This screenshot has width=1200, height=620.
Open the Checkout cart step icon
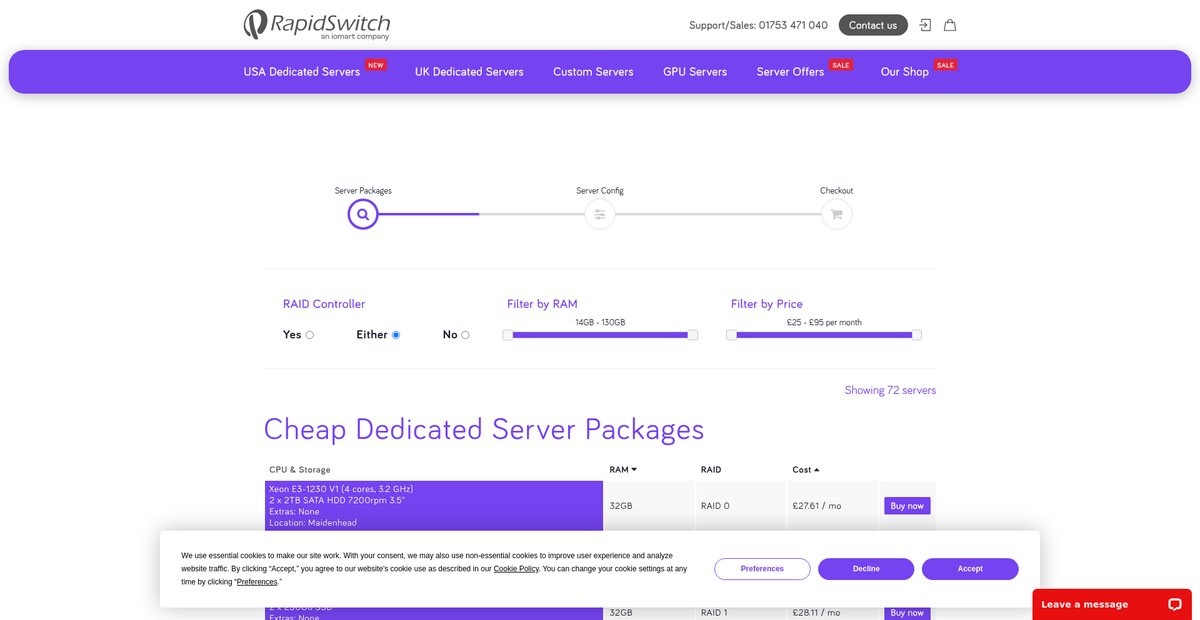tap(836, 214)
